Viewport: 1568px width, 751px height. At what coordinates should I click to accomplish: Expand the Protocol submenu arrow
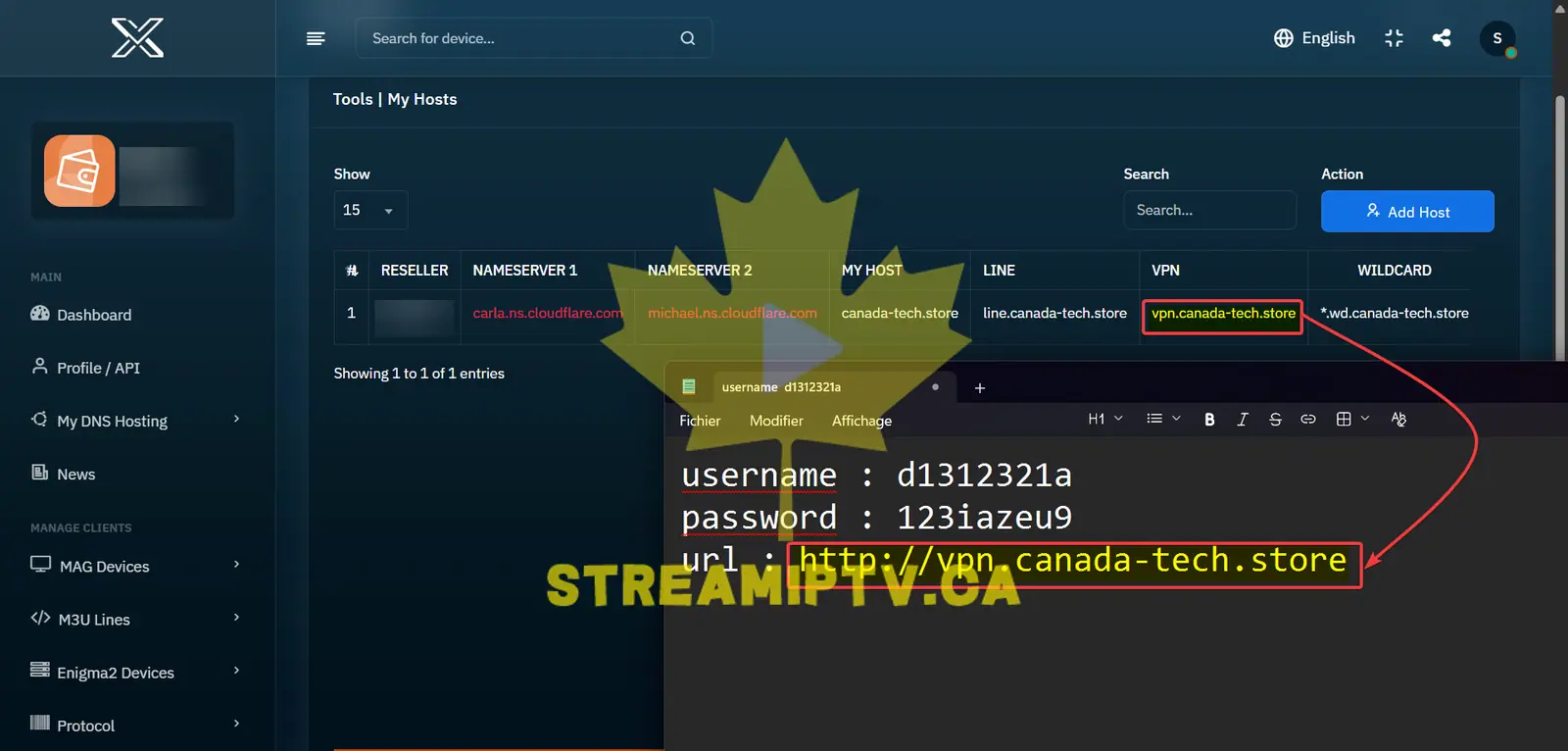(236, 723)
